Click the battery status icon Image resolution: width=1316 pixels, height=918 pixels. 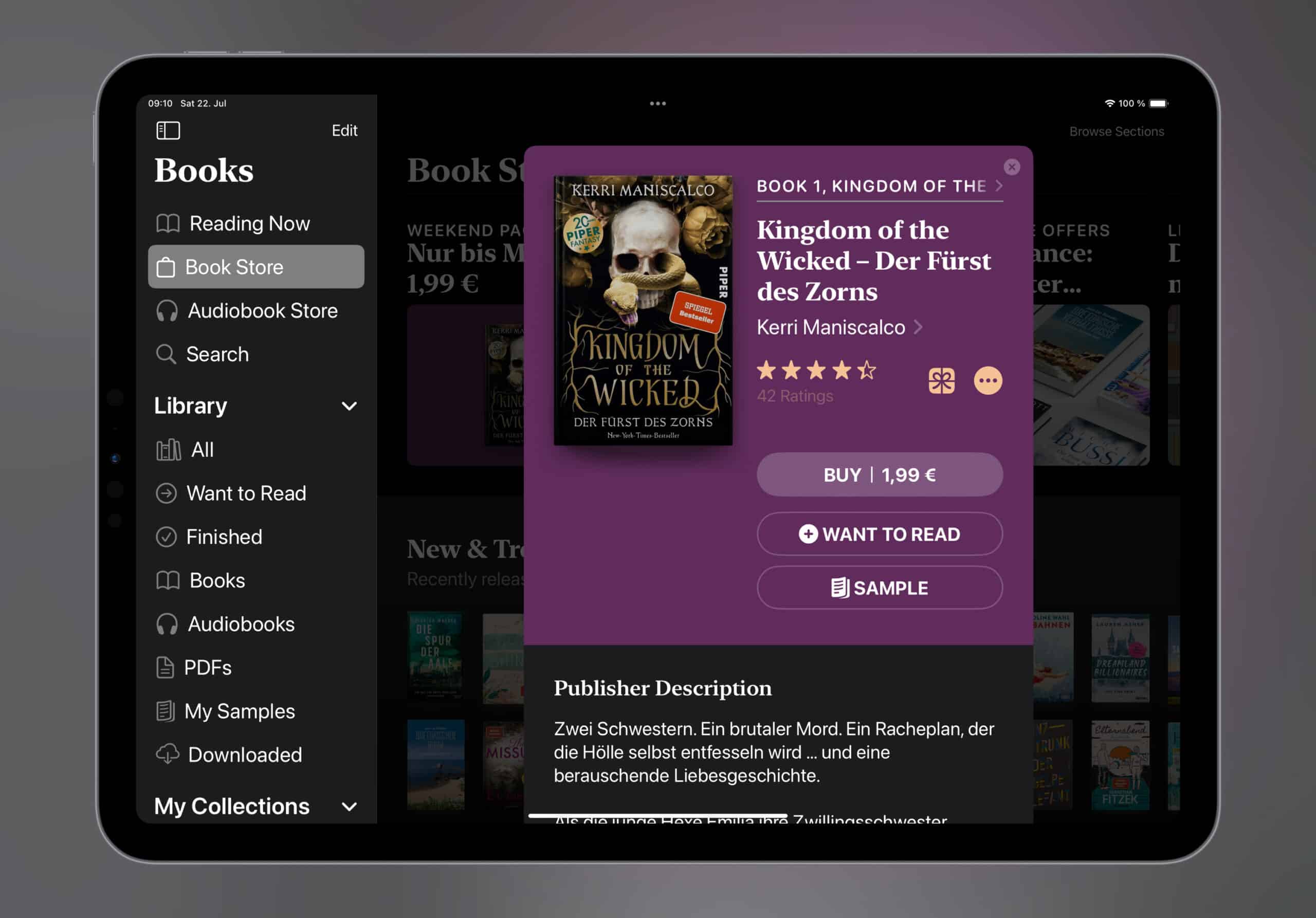[1158, 103]
